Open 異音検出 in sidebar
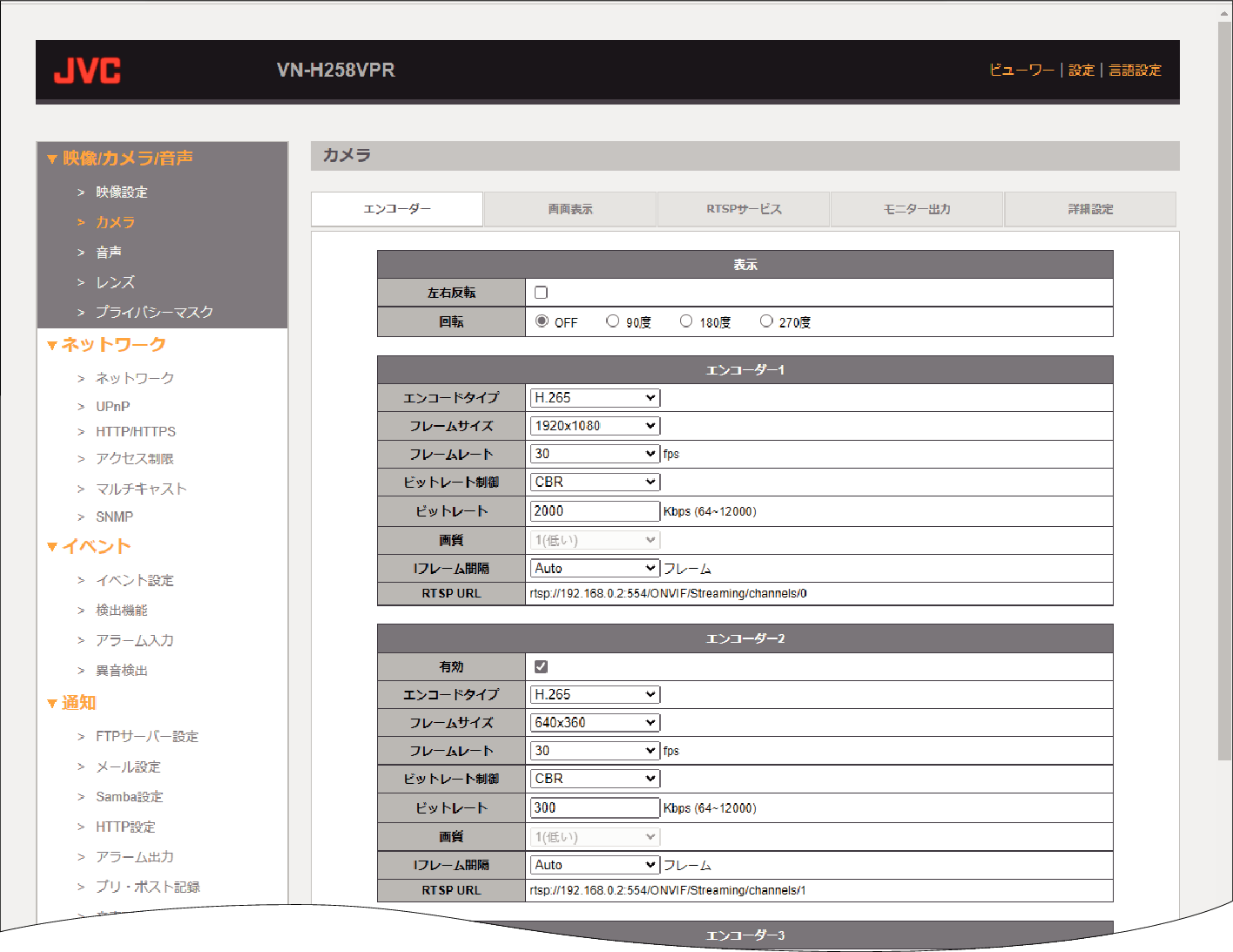The width and height of the screenshot is (1233, 952). coord(121,670)
